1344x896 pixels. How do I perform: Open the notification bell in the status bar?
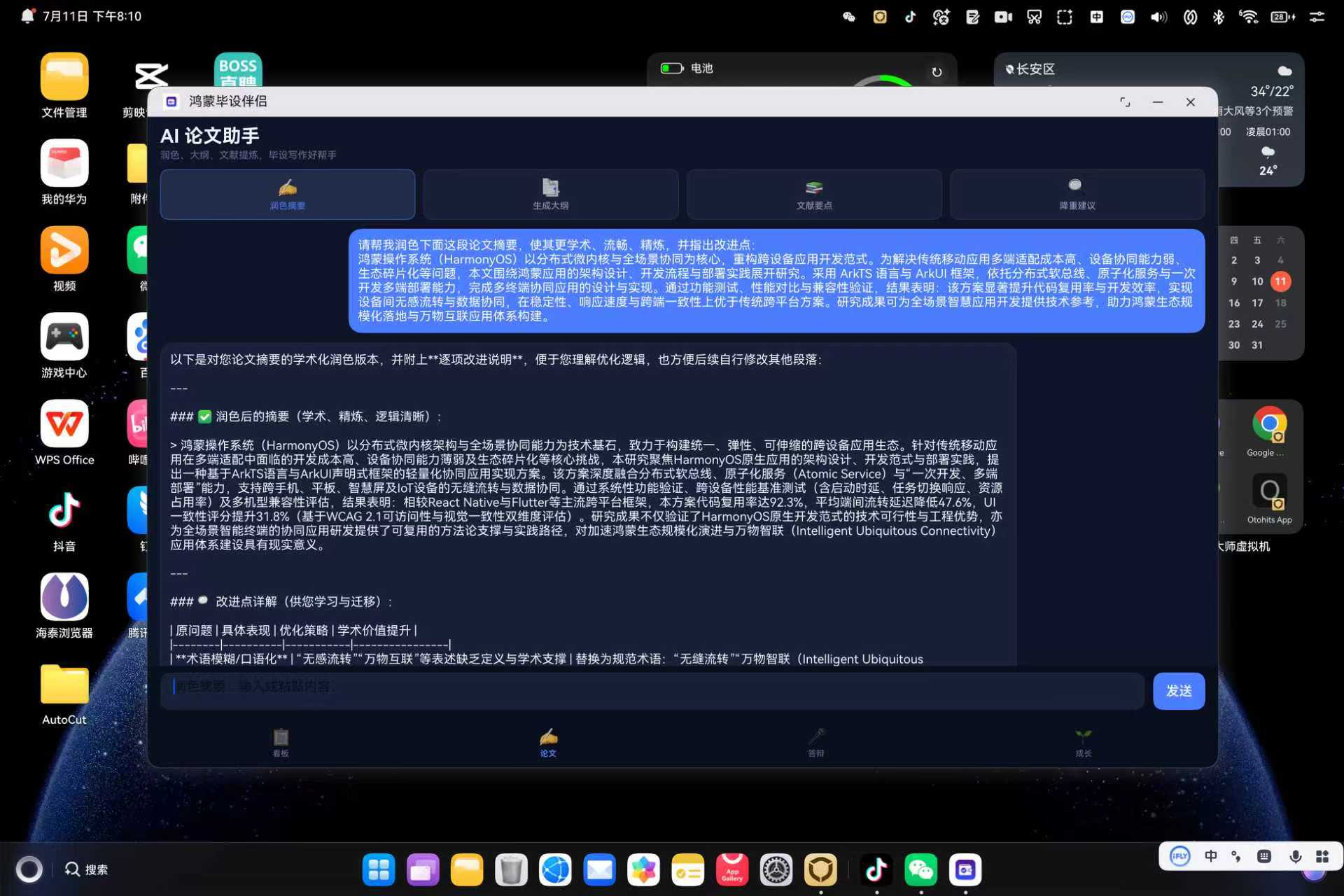(x=27, y=15)
